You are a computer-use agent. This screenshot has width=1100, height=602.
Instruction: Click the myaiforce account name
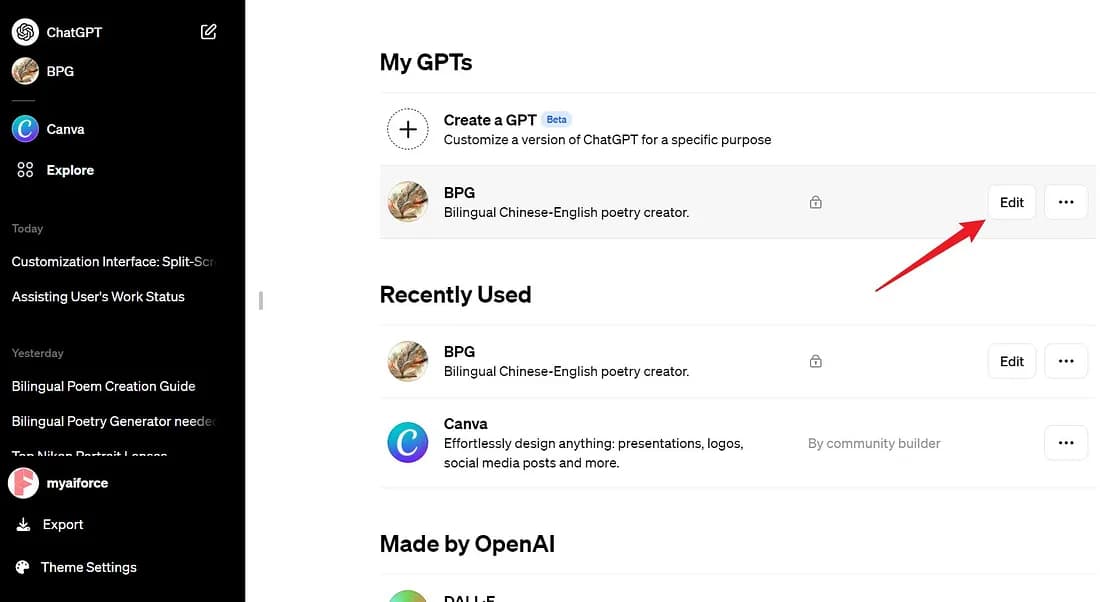77,483
